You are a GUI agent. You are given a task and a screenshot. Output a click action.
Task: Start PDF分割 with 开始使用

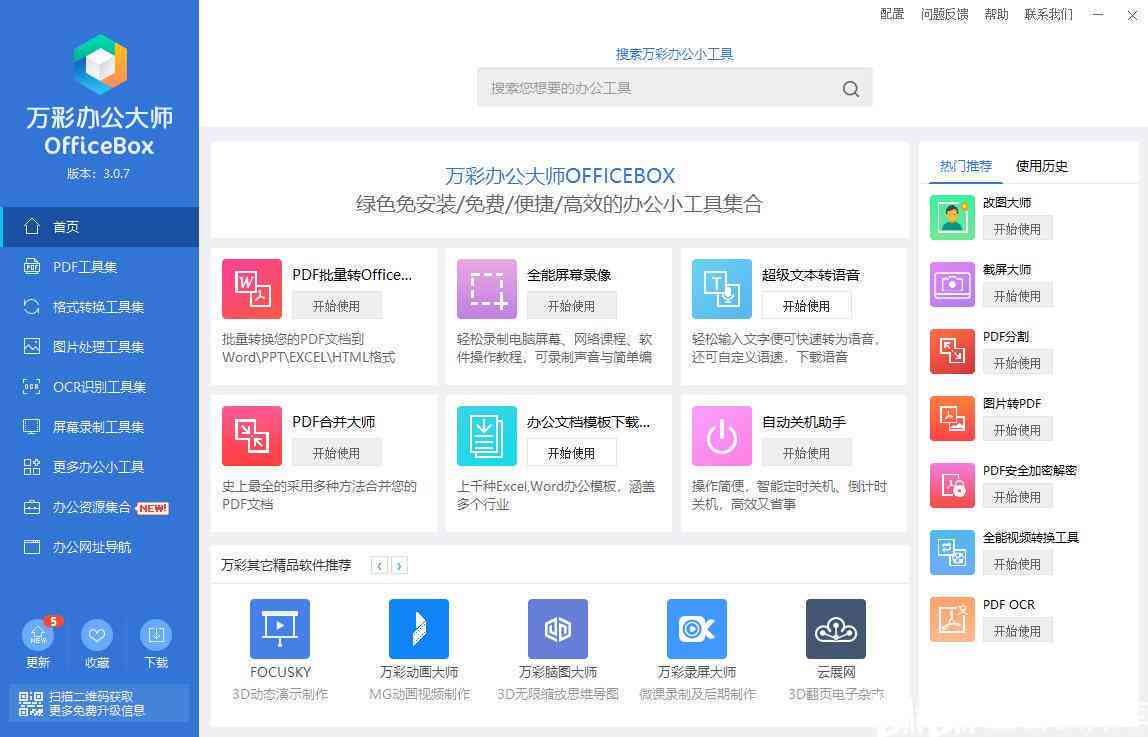click(x=1018, y=363)
